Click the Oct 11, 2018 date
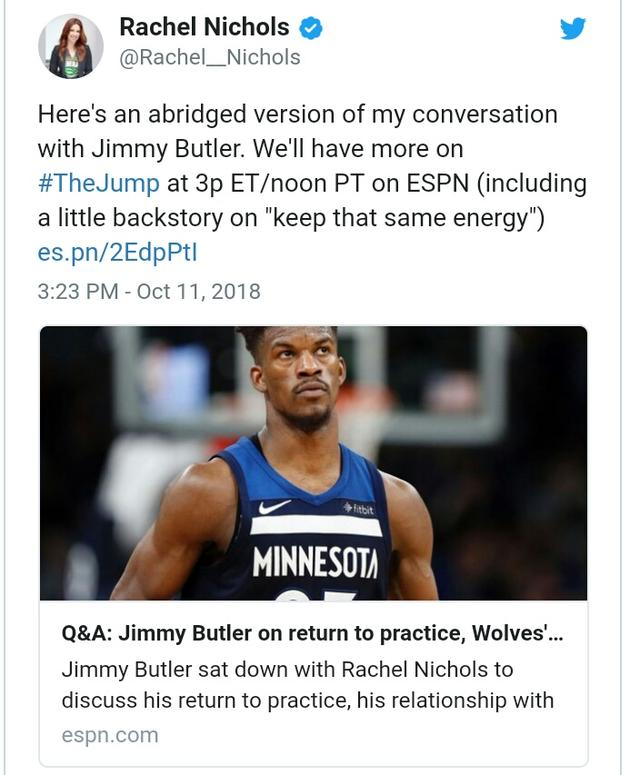The image size is (640, 775). tap(198, 292)
